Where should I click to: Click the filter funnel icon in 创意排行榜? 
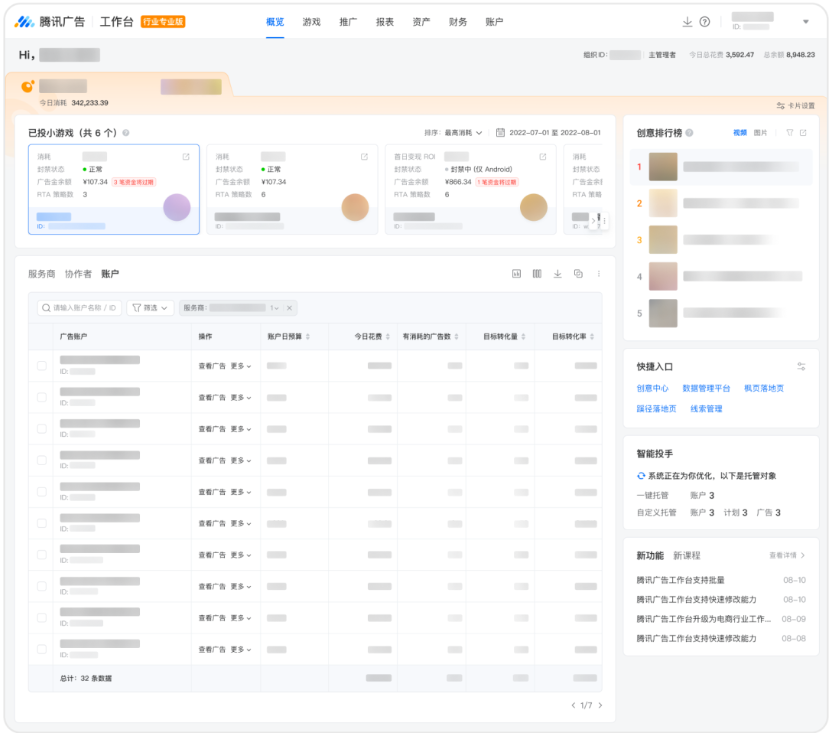[x=790, y=133]
